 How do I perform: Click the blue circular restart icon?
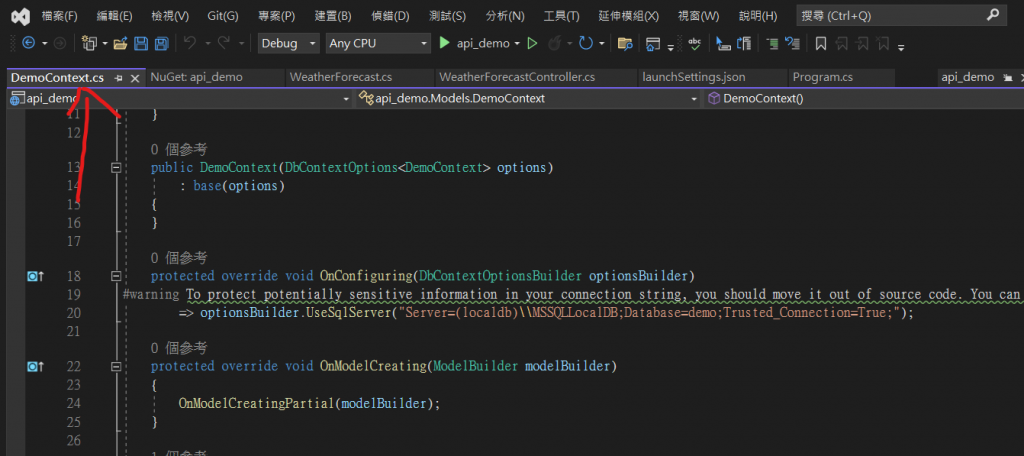(586, 43)
